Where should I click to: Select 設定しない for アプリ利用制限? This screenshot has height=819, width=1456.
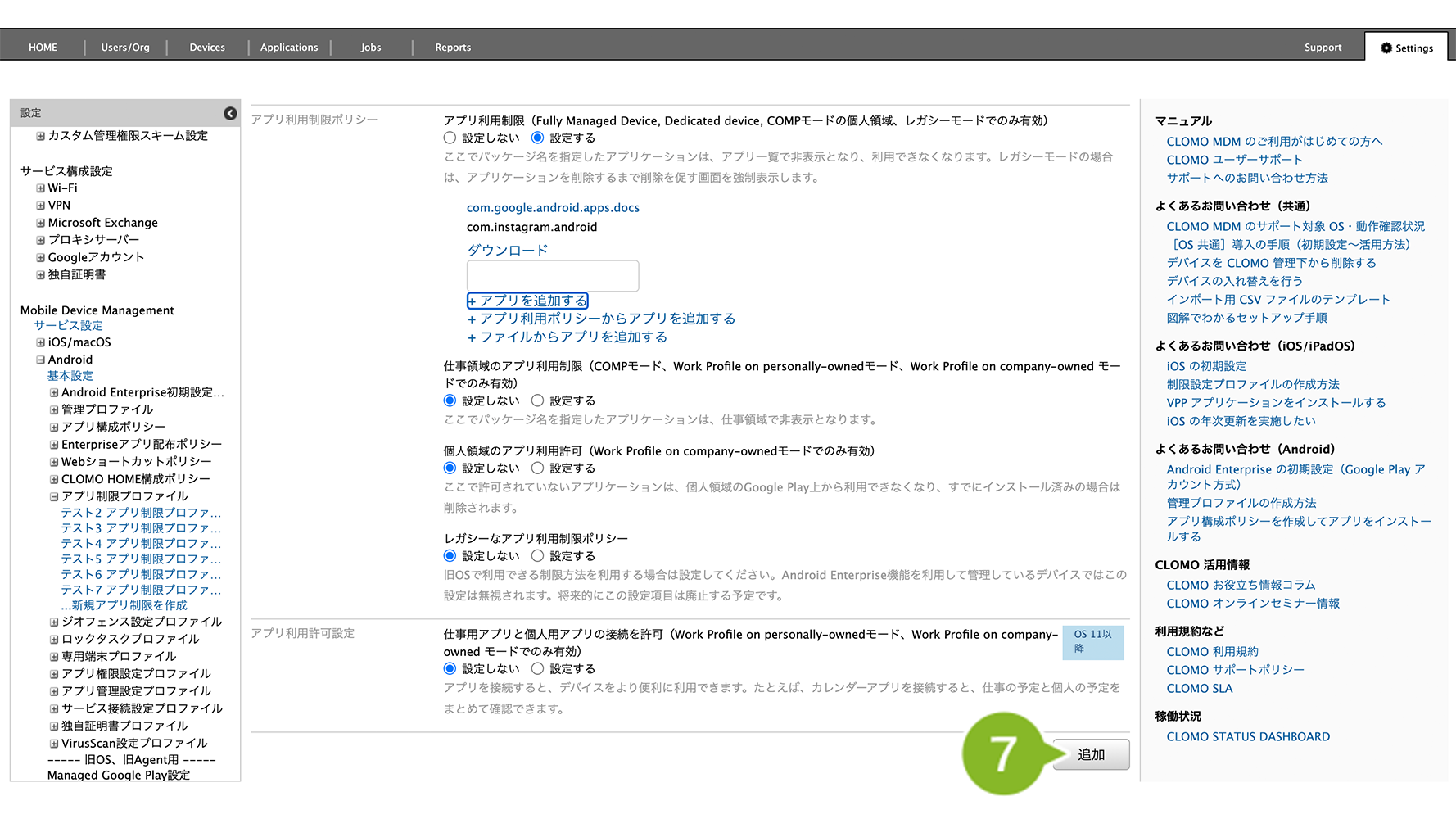(x=450, y=138)
